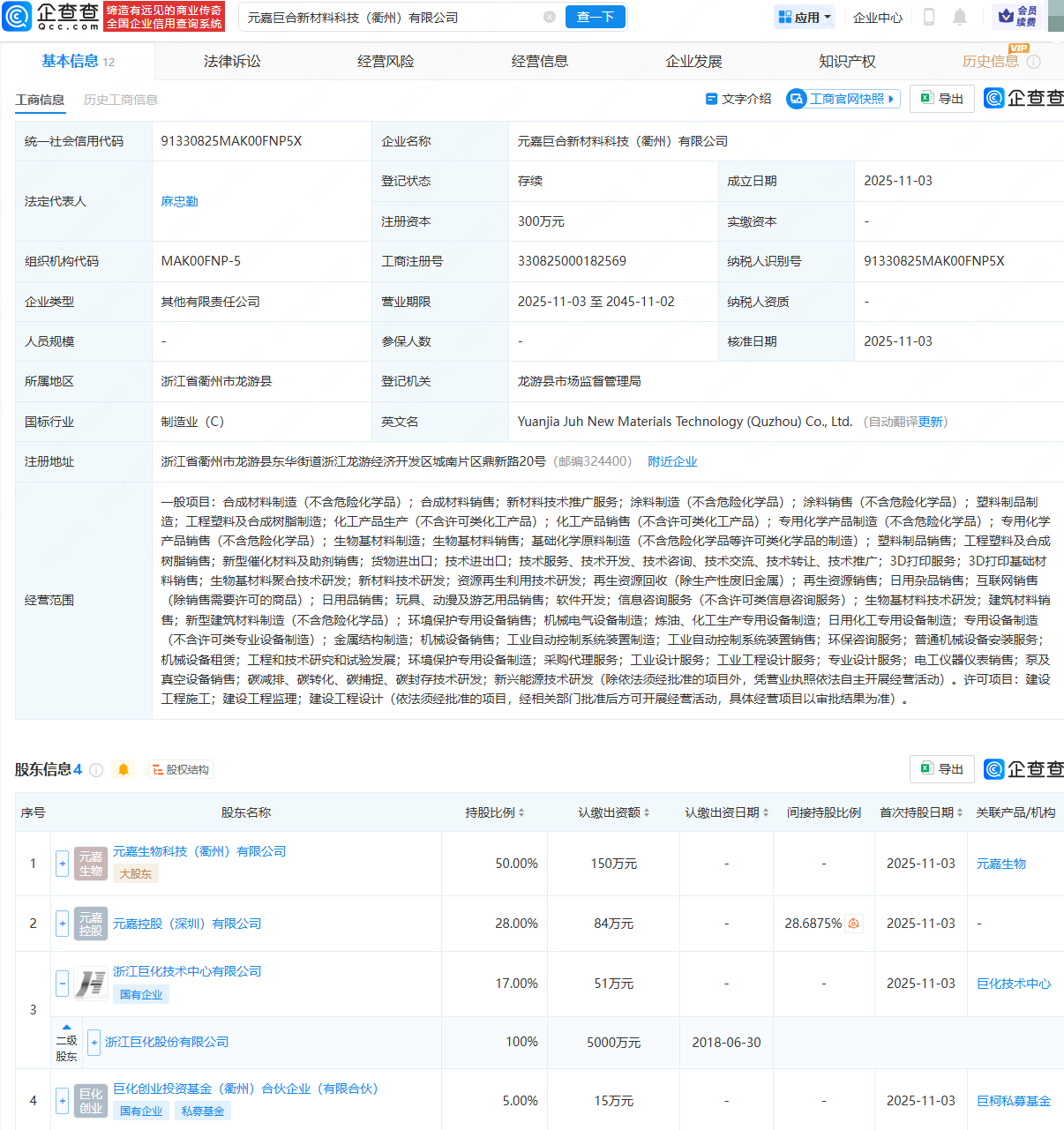
Task: Click the 查一下 search button
Action: pyautogui.click(x=595, y=17)
